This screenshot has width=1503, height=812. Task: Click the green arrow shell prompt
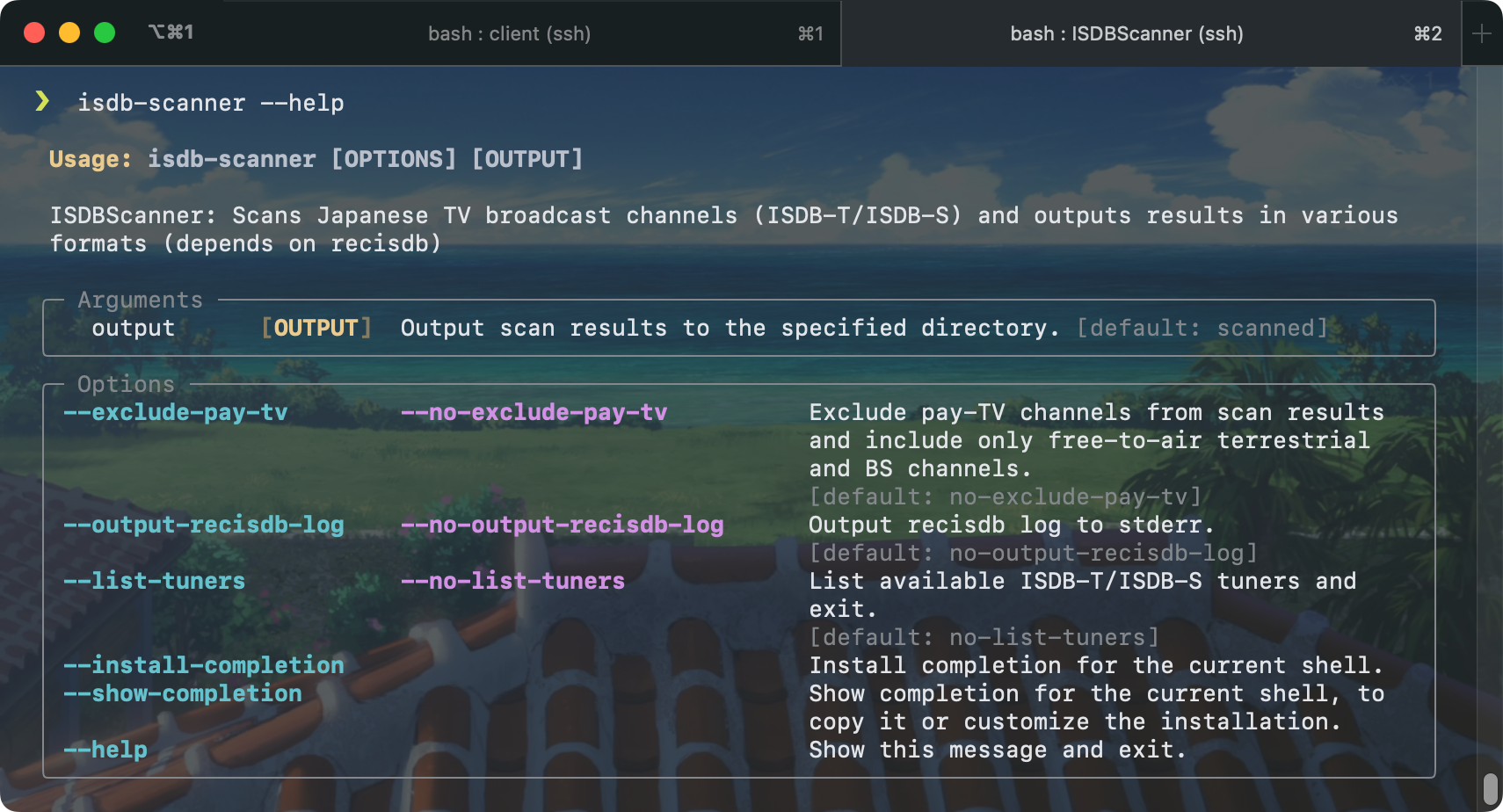(42, 101)
